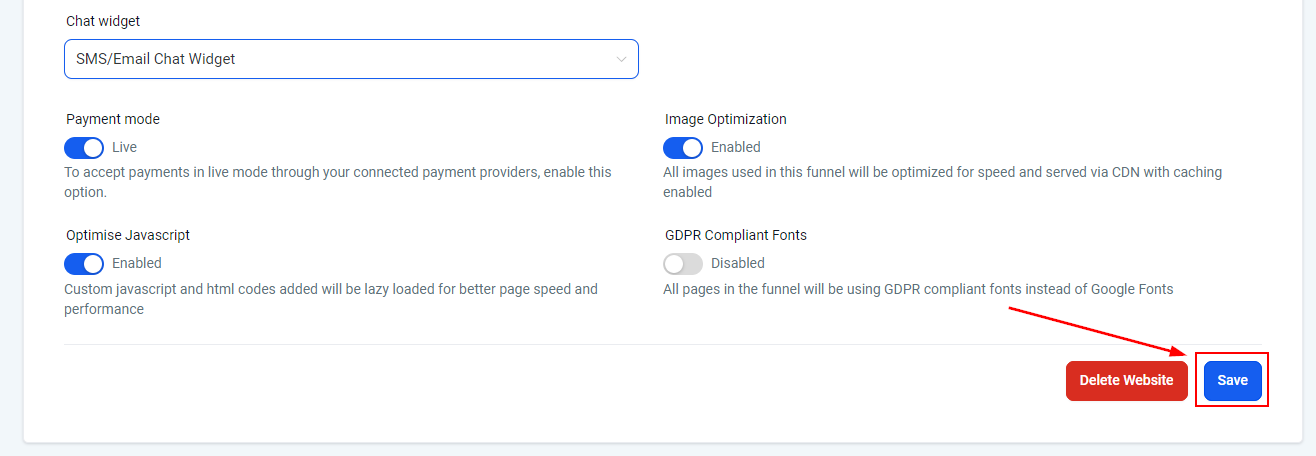Turn off the Optimise Javascript switch
The image size is (1316, 456).
point(84,263)
